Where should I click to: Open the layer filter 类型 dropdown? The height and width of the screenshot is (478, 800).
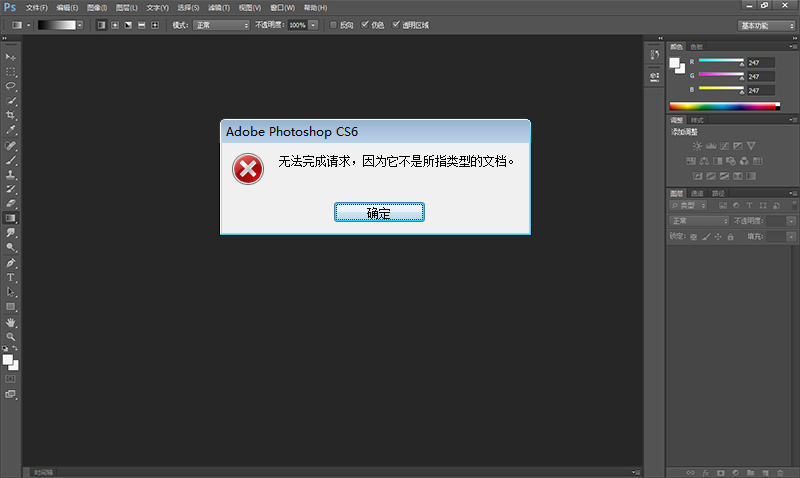point(688,206)
